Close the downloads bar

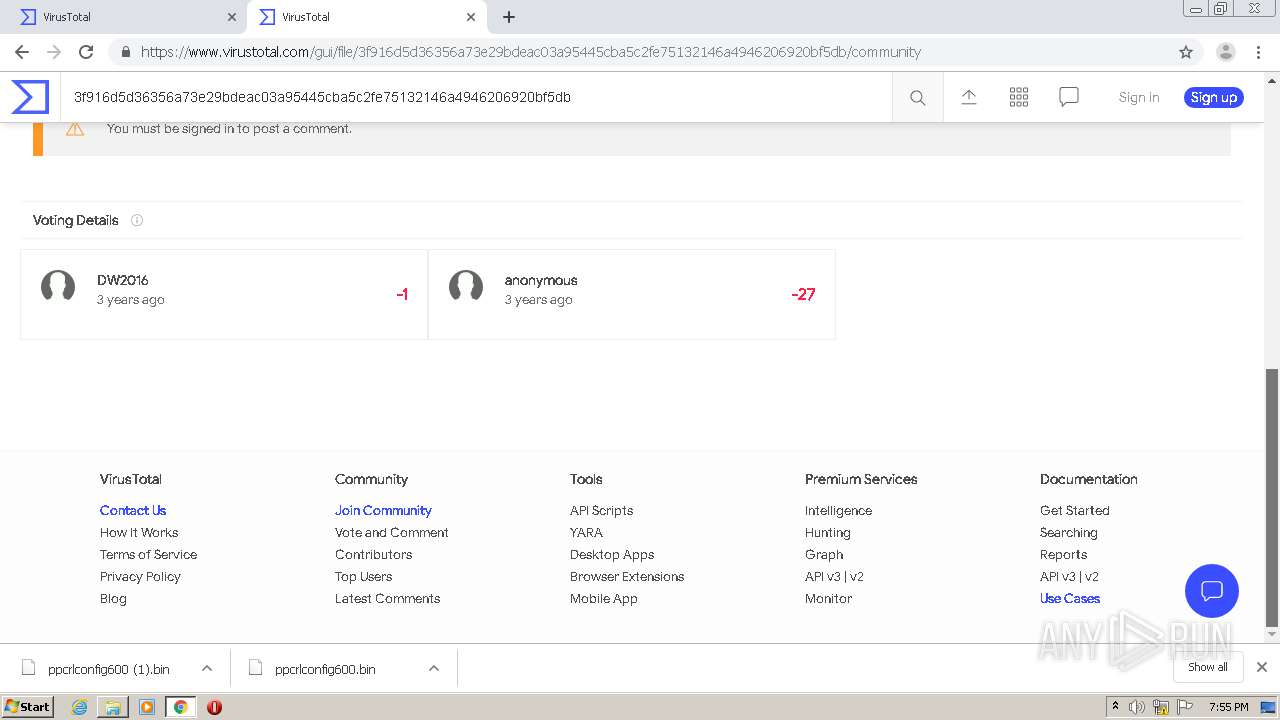point(1261,667)
